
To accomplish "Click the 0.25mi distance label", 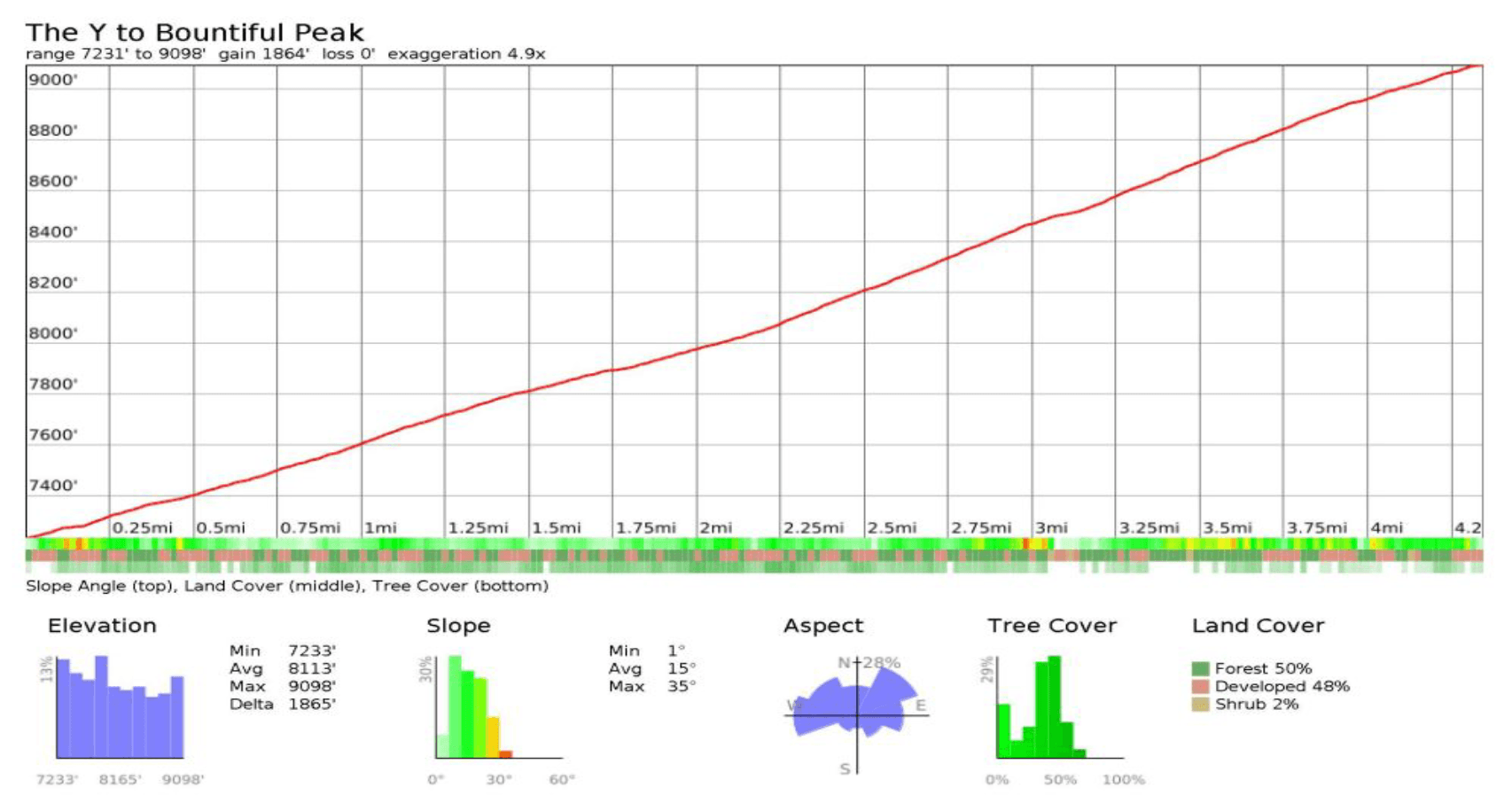I will coord(143,528).
